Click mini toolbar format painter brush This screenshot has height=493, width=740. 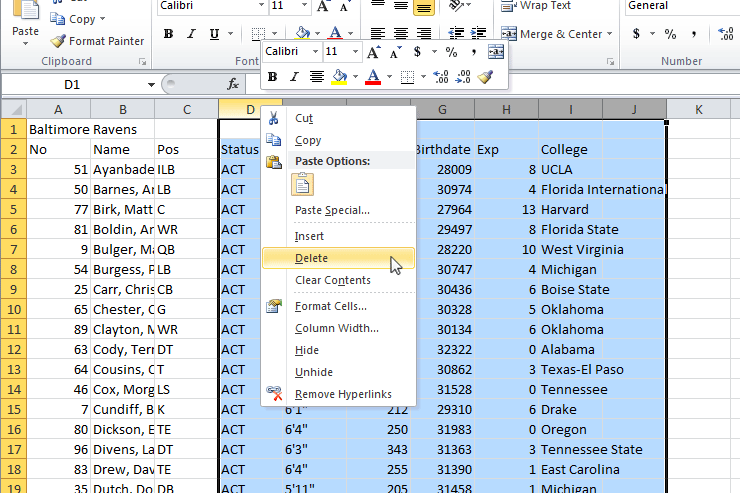485,76
